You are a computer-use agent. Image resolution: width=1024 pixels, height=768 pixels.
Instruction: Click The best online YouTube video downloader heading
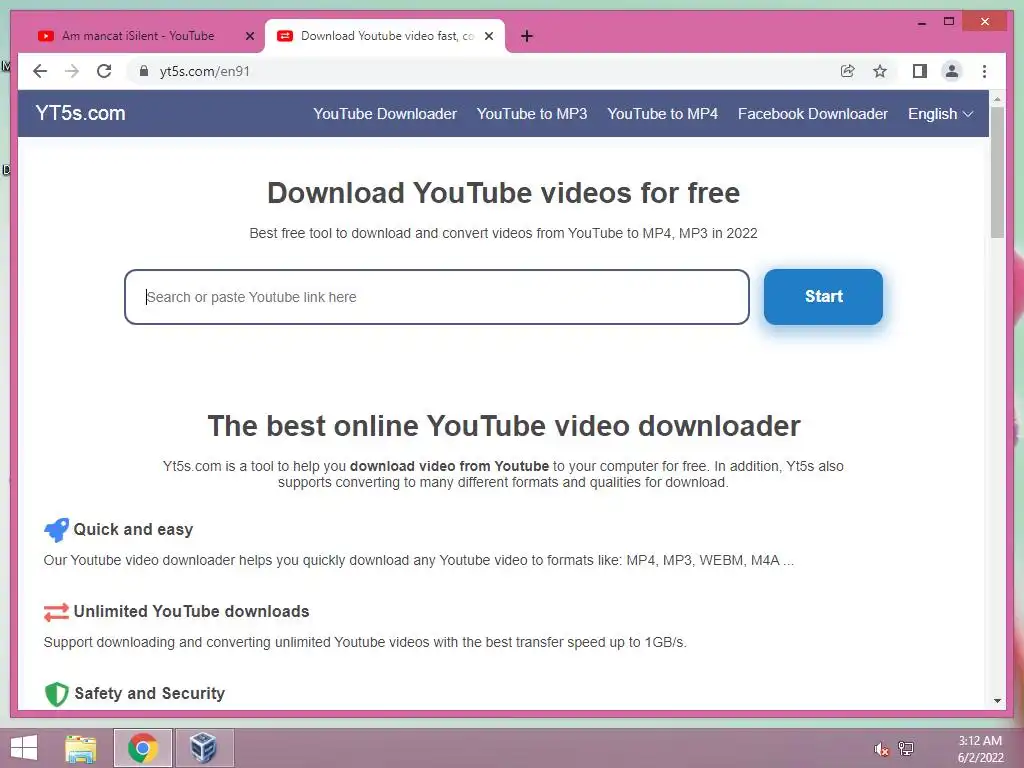tap(504, 426)
